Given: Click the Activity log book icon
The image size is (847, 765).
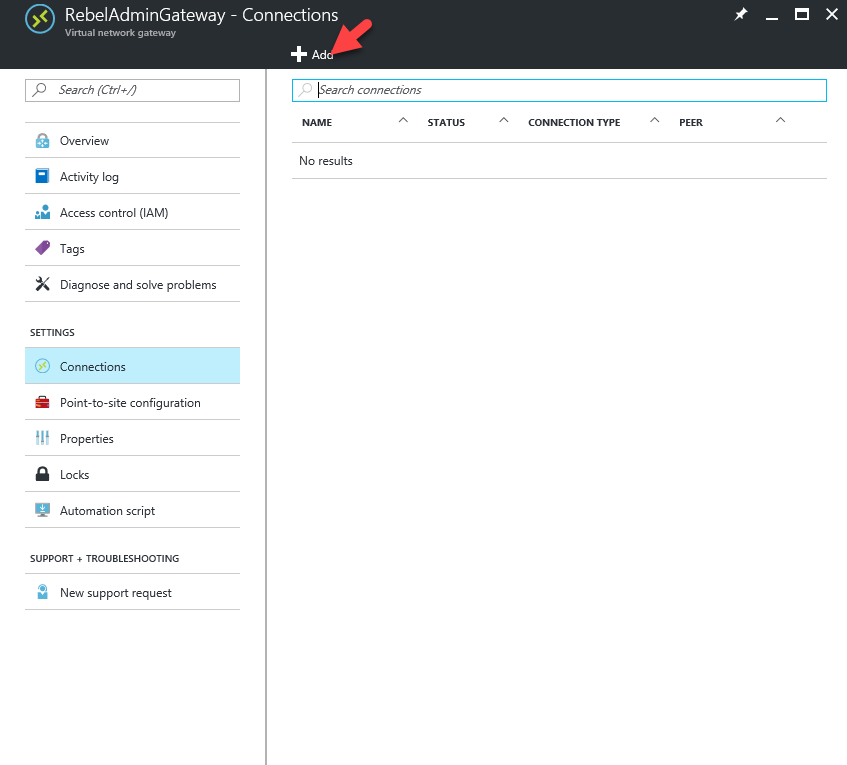Looking at the screenshot, I should 42,176.
